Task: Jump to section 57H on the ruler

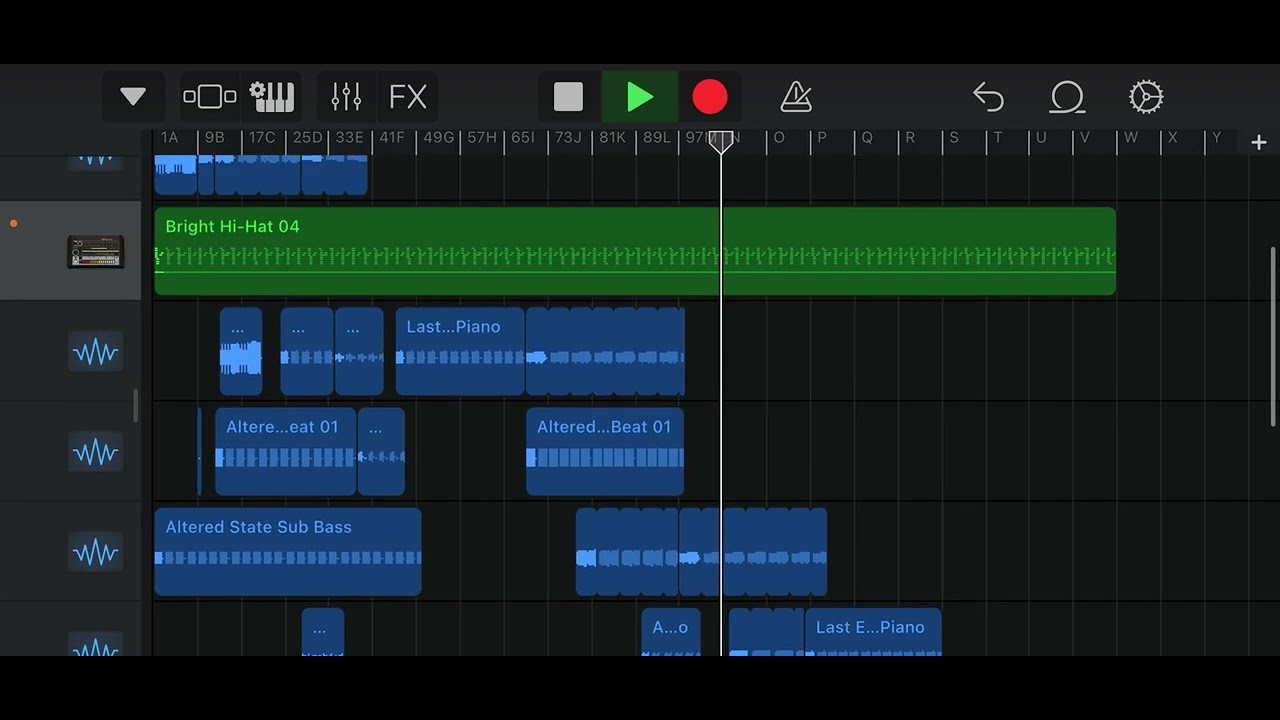Action: coord(483,138)
